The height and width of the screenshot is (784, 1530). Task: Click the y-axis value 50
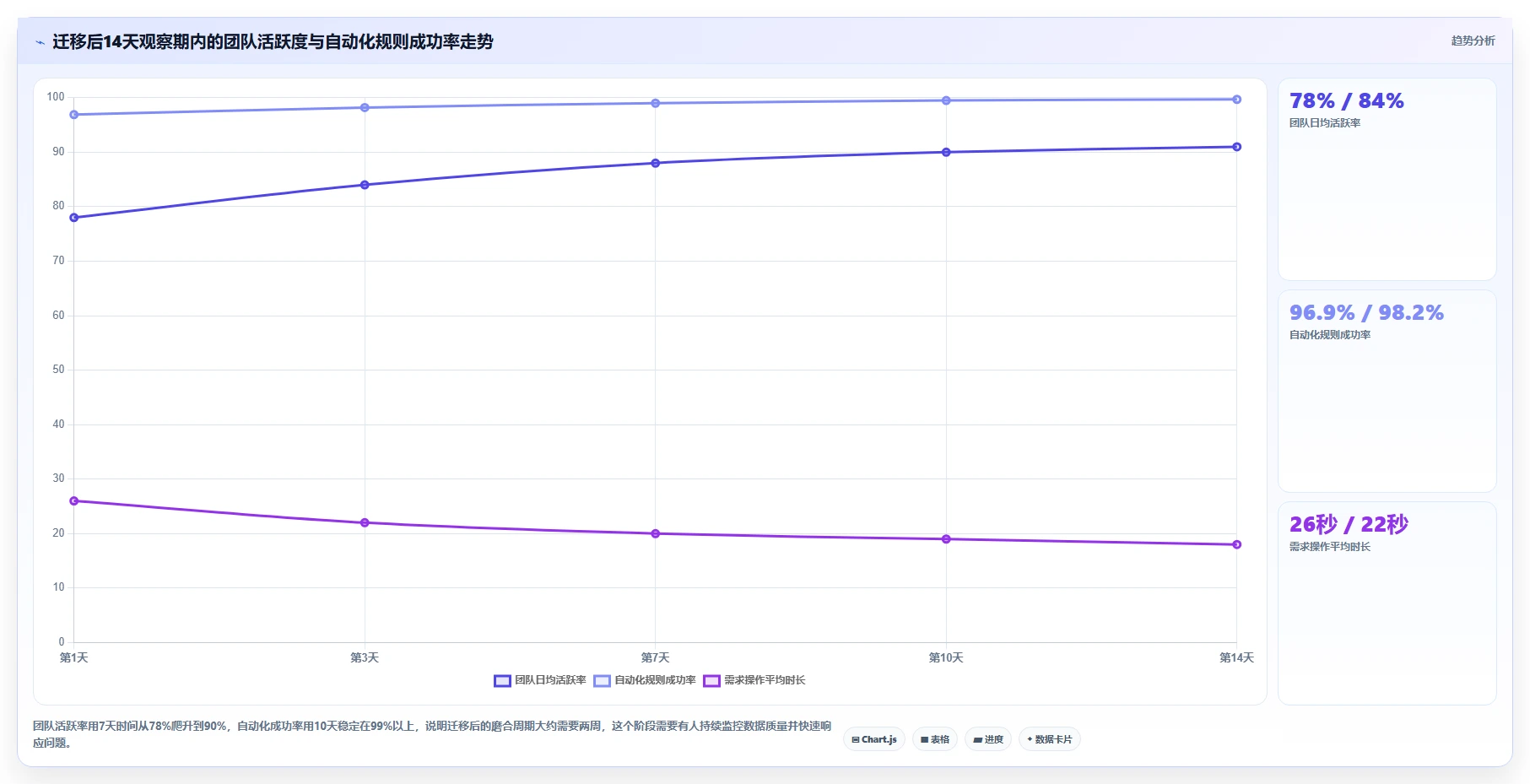pos(58,370)
